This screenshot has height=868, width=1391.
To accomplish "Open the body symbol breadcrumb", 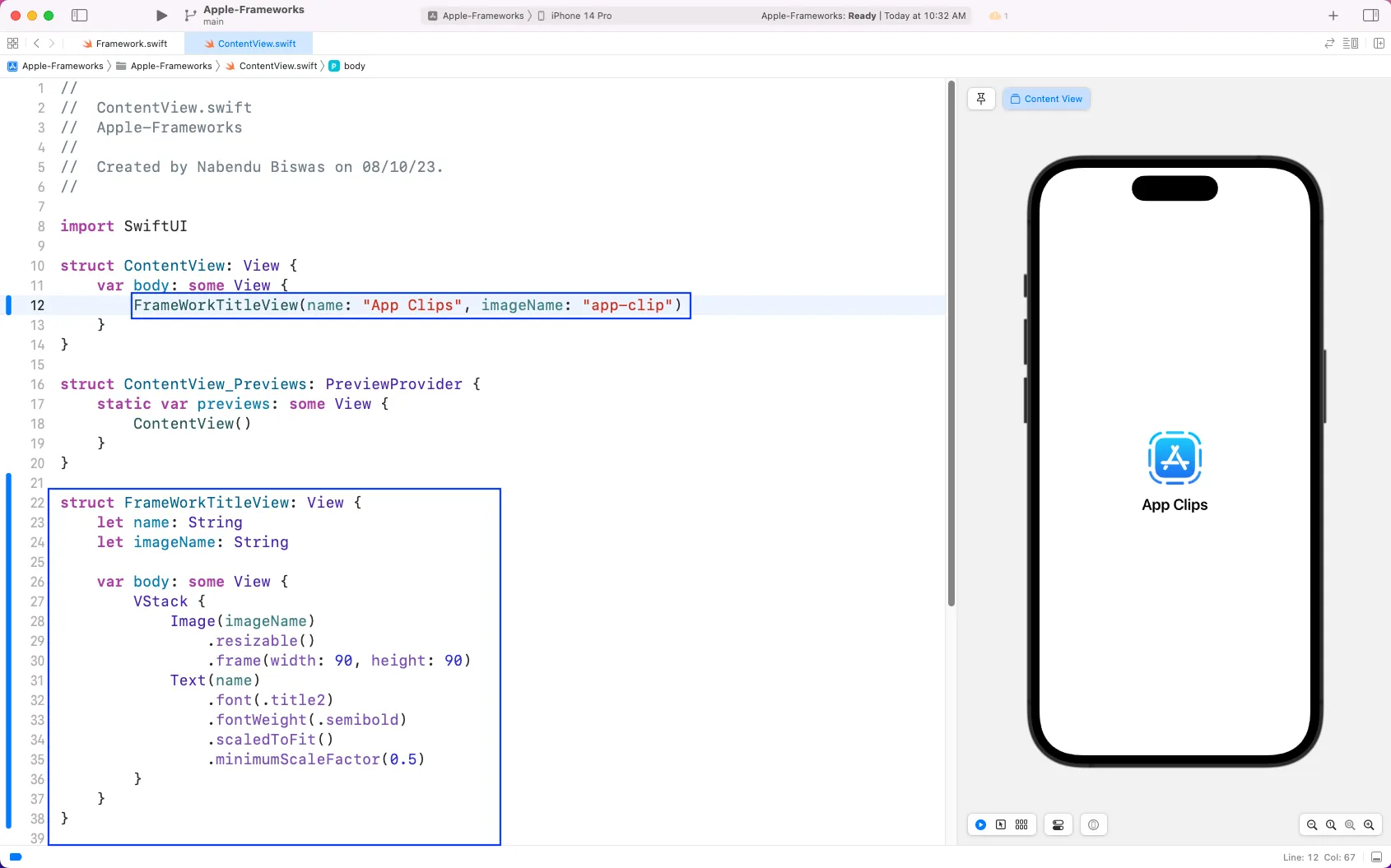I will pyautogui.click(x=347, y=66).
